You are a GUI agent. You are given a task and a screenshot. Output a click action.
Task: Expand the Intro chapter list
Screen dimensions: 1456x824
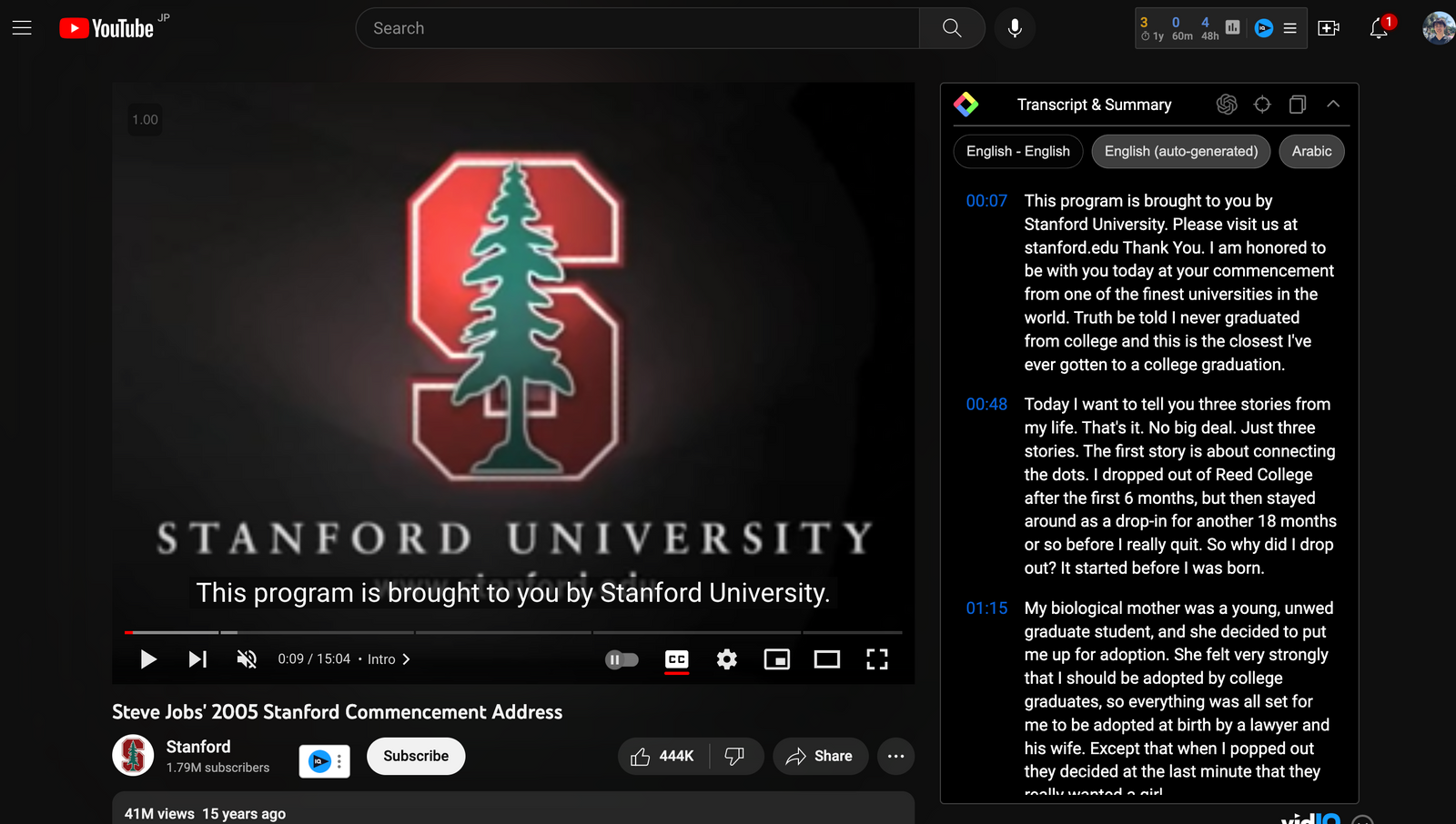(x=389, y=659)
